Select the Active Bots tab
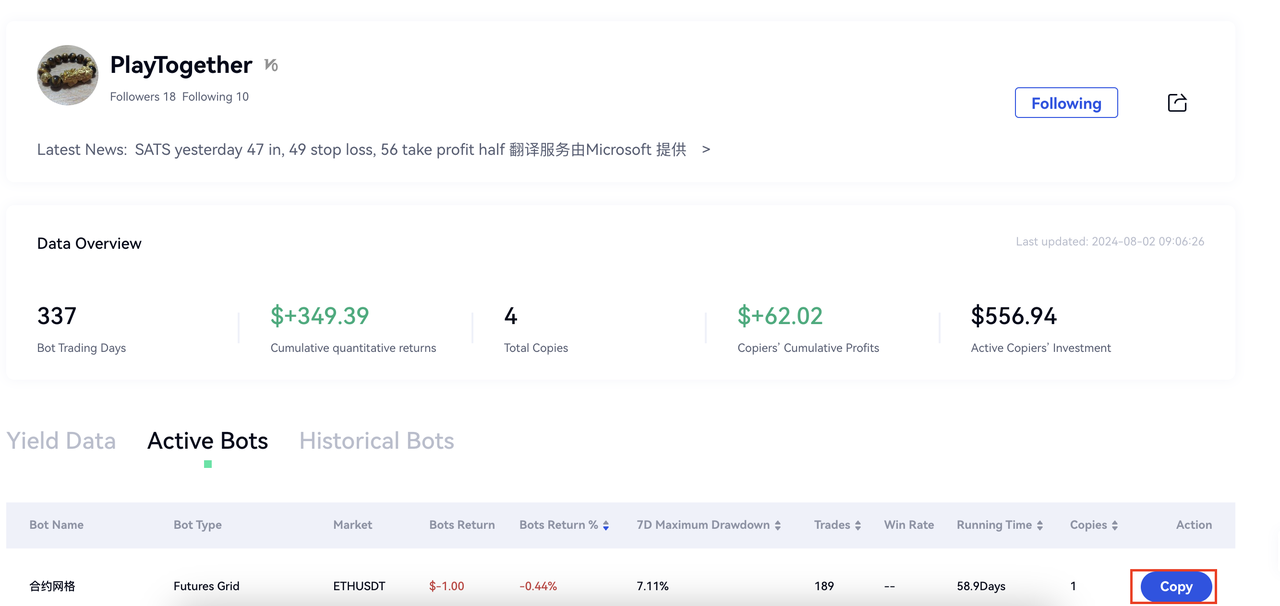The width and height of the screenshot is (1280, 606). [207, 441]
